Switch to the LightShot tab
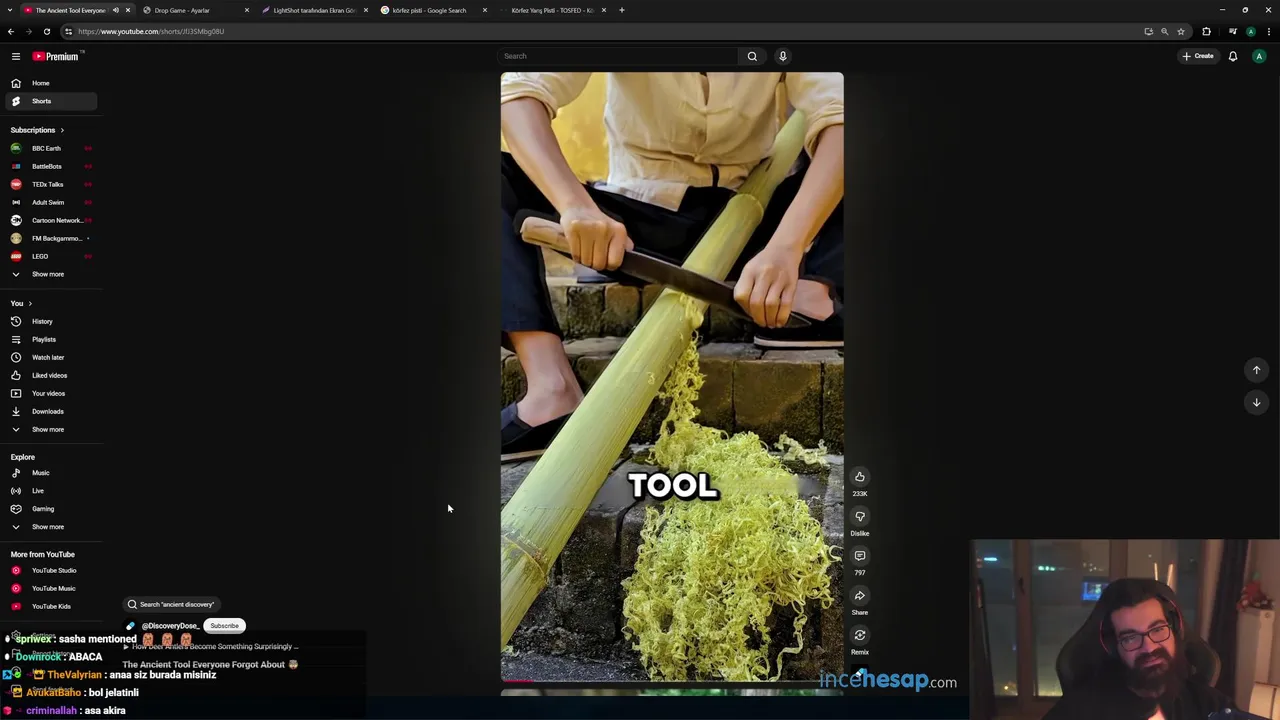 point(314,10)
